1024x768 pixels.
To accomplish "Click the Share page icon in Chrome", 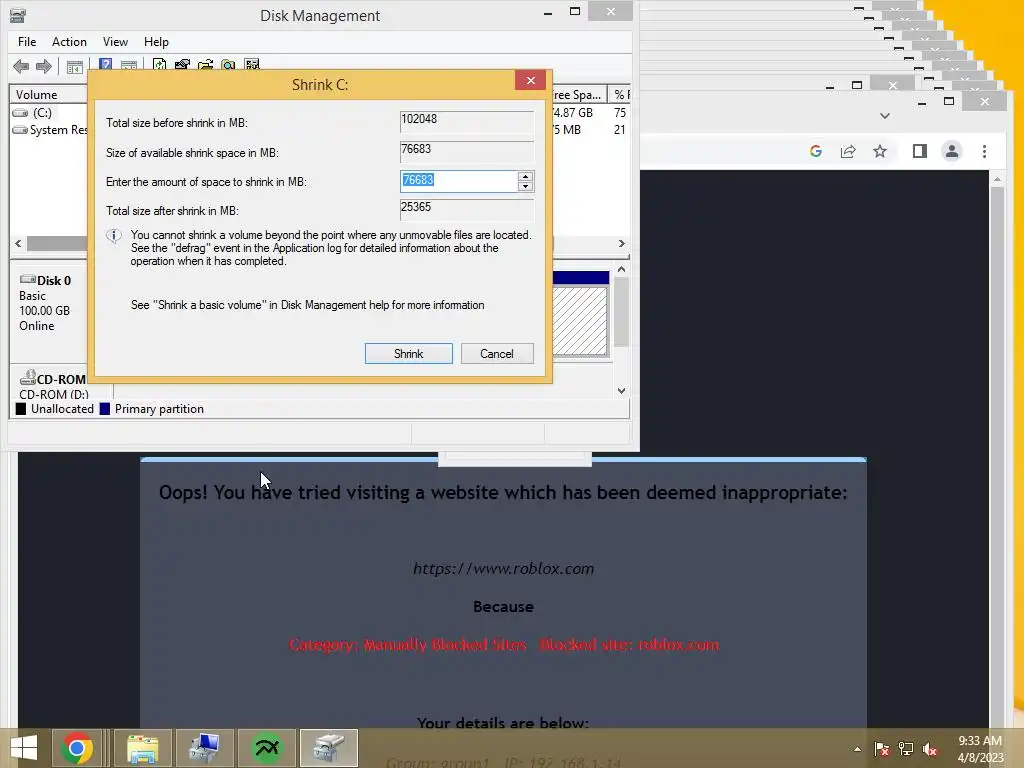I will (x=848, y=152).
